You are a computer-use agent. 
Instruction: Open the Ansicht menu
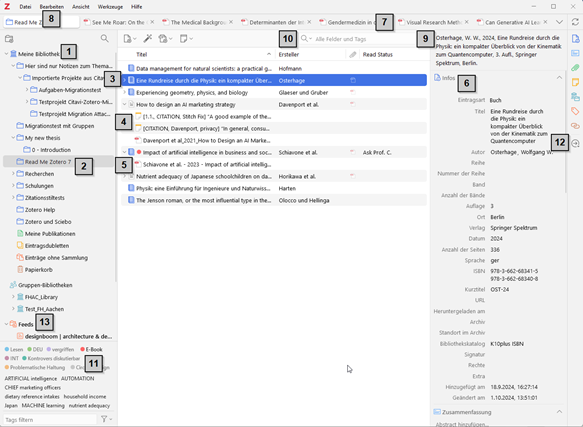(x=81, y=7)
